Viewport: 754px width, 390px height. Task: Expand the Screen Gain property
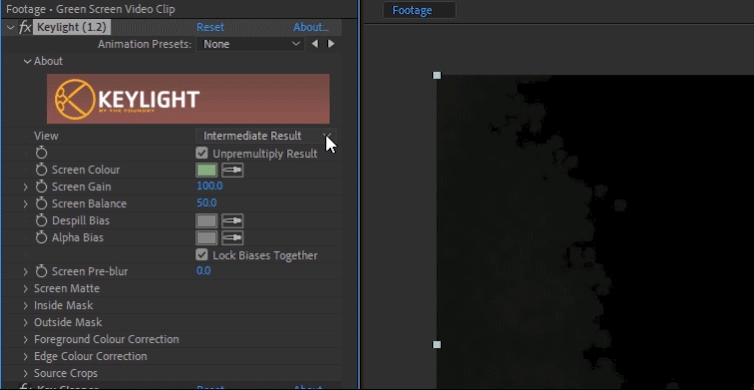pos(25,187)
